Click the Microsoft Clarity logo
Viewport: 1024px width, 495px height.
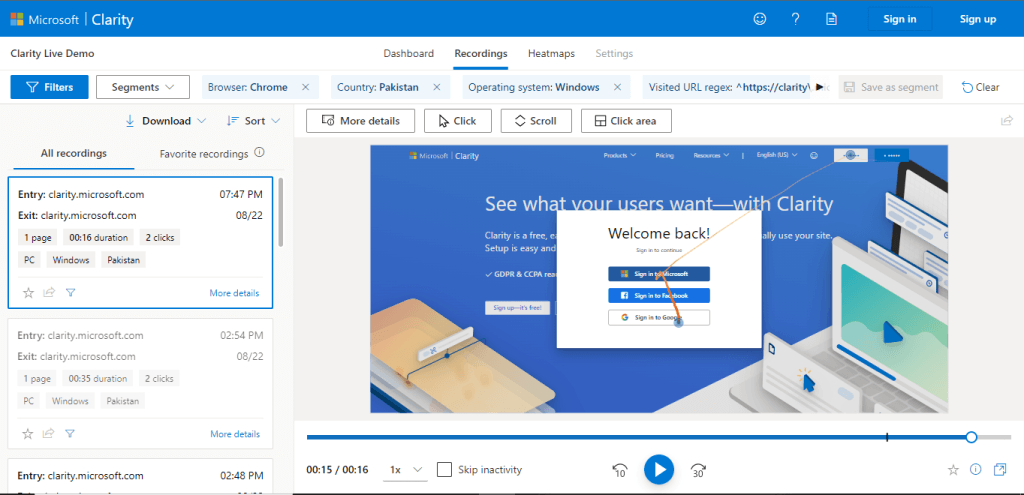(x=72, y=20)
